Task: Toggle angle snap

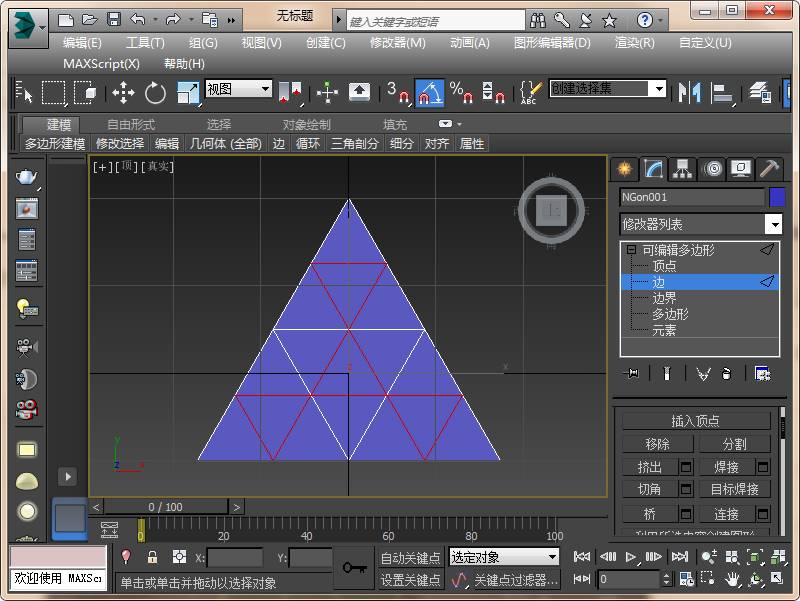Action: [430, 92]
